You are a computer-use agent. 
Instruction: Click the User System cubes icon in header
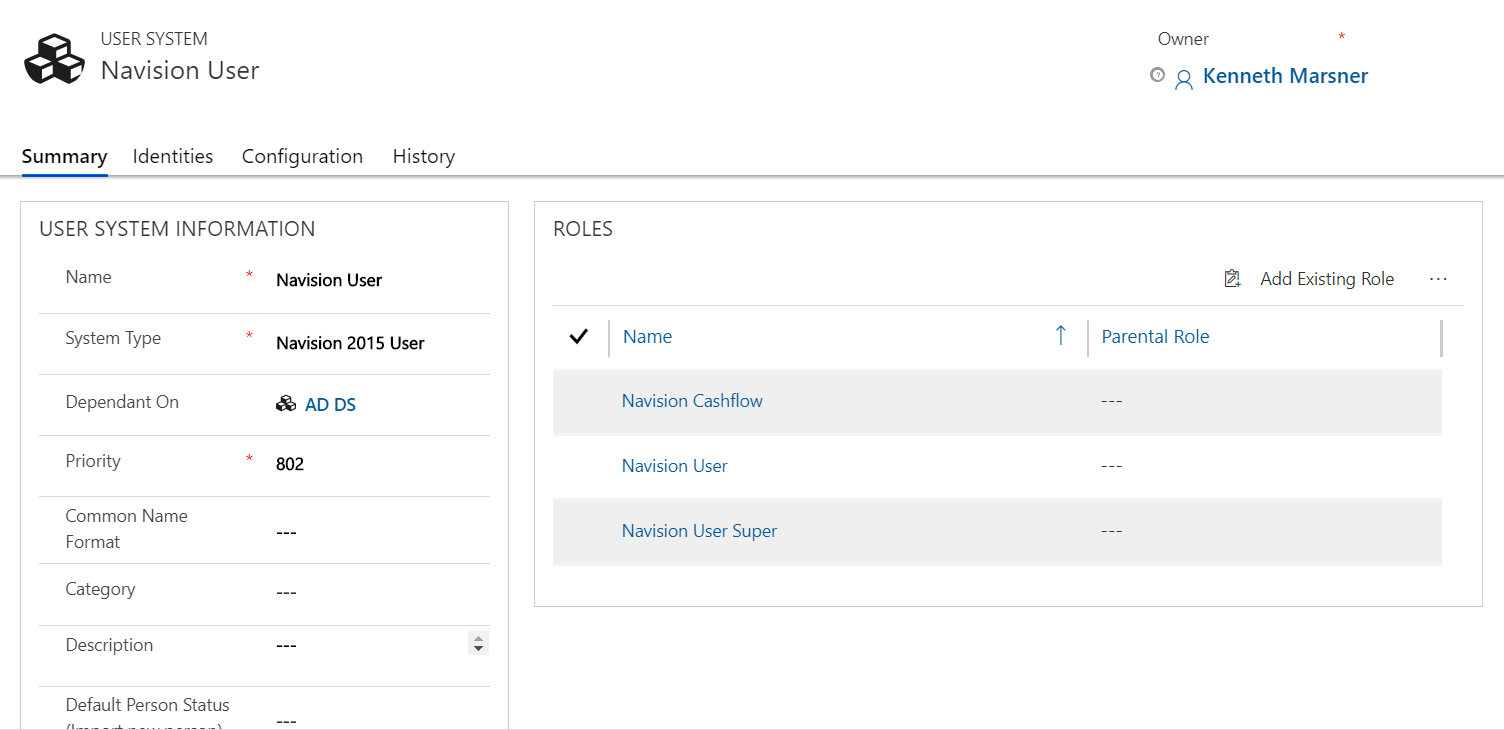(55, 58)
